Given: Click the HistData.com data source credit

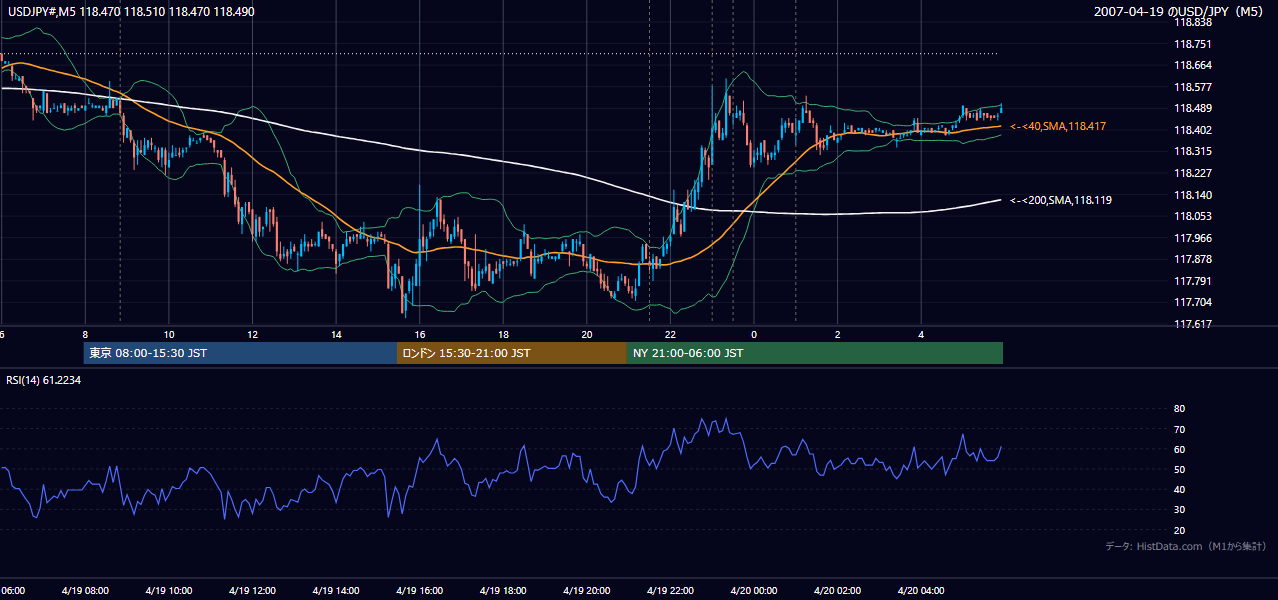Looking at the screenshot, I should 1185,546.
